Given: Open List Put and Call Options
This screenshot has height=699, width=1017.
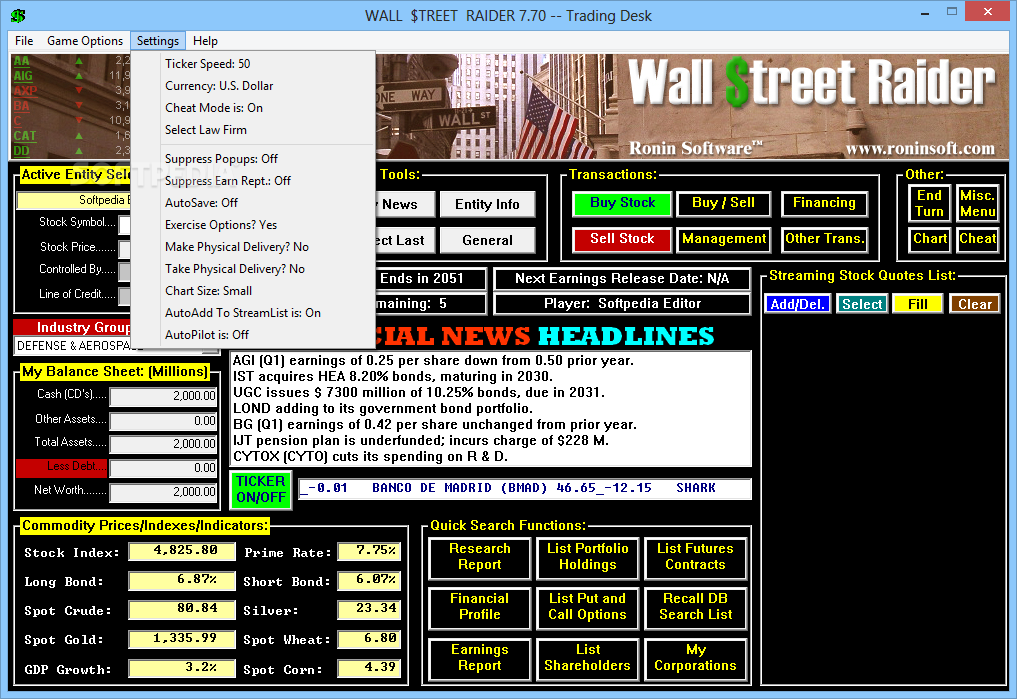Looking at the screenshot, I should 588,608.
